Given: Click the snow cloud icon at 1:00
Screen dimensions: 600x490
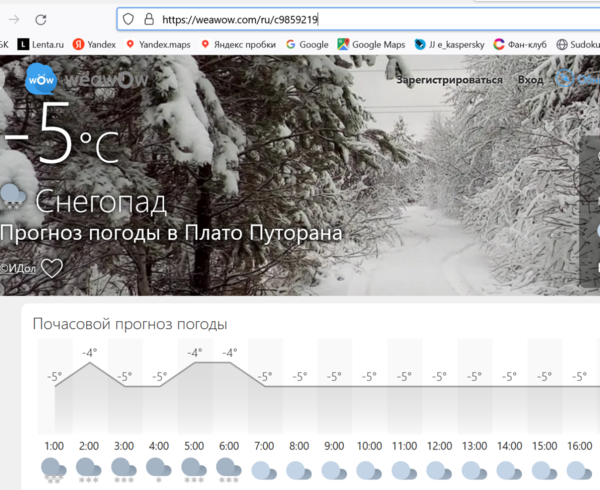Looking at the screenshot, I should pyautogui.click(x=54, y=469).
